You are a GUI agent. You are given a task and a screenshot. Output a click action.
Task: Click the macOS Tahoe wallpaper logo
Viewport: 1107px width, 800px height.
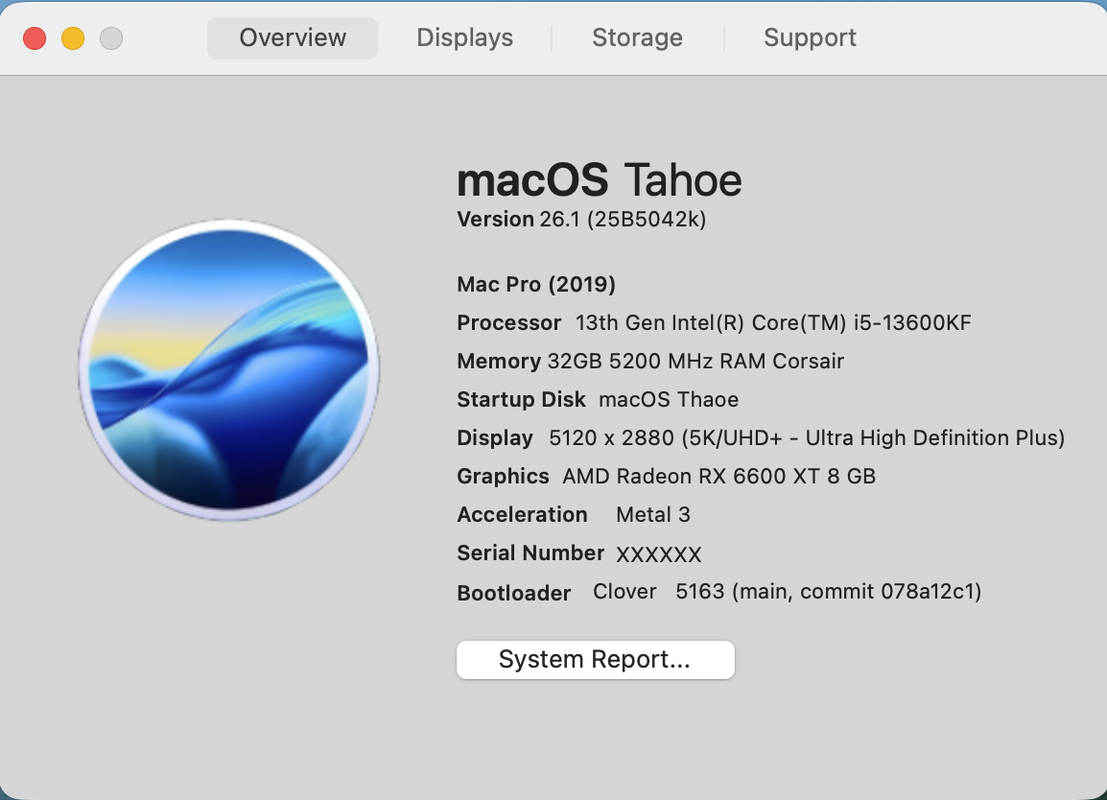[x=229, y=370]
